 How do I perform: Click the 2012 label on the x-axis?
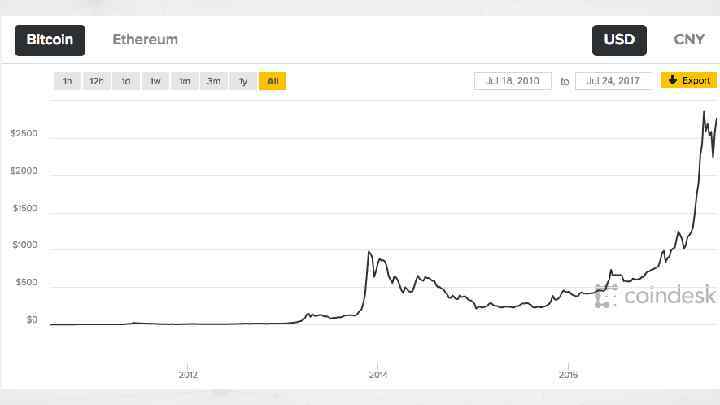[x=188, y=375]
